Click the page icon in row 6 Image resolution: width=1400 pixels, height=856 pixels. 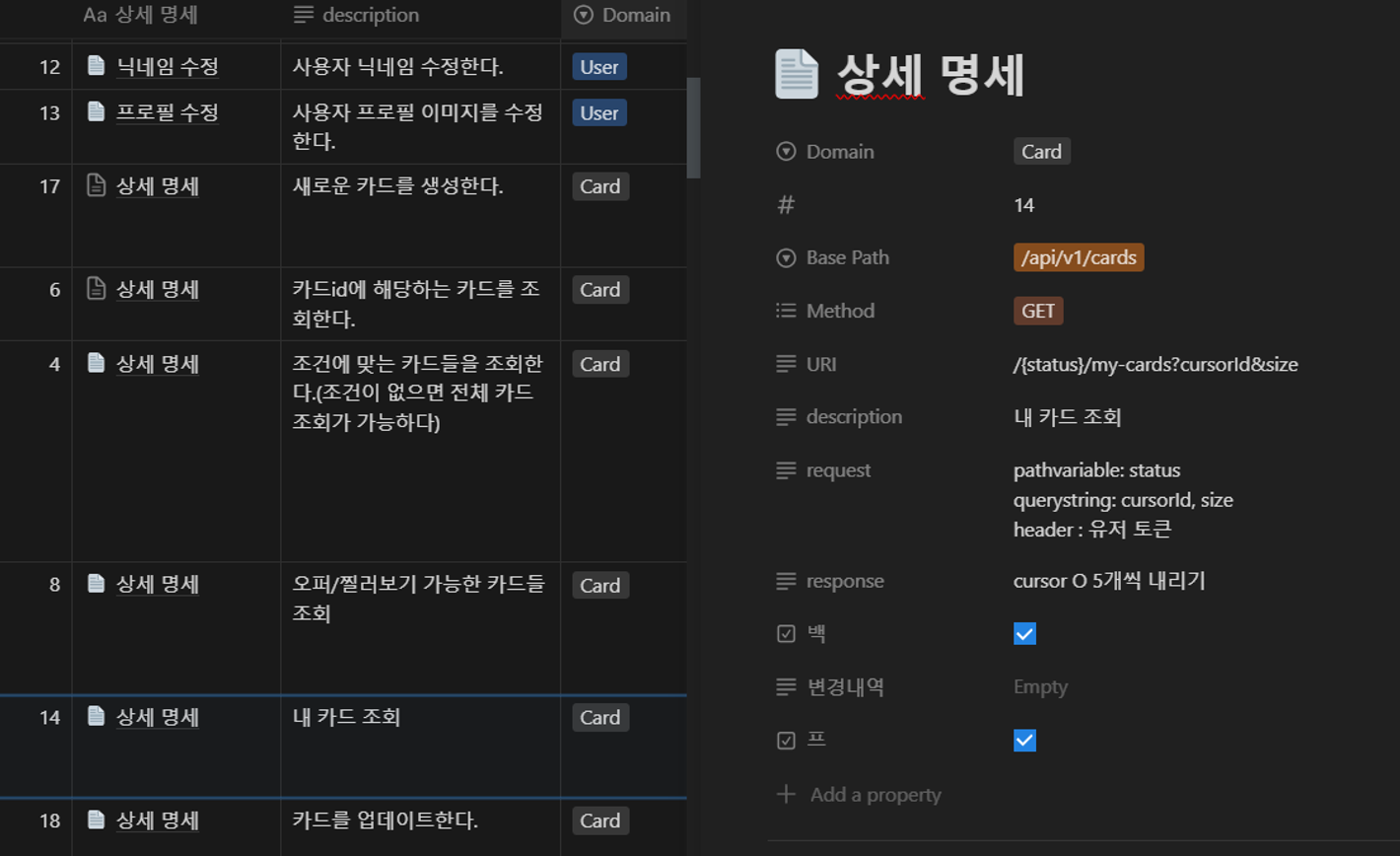click(96, 289)
